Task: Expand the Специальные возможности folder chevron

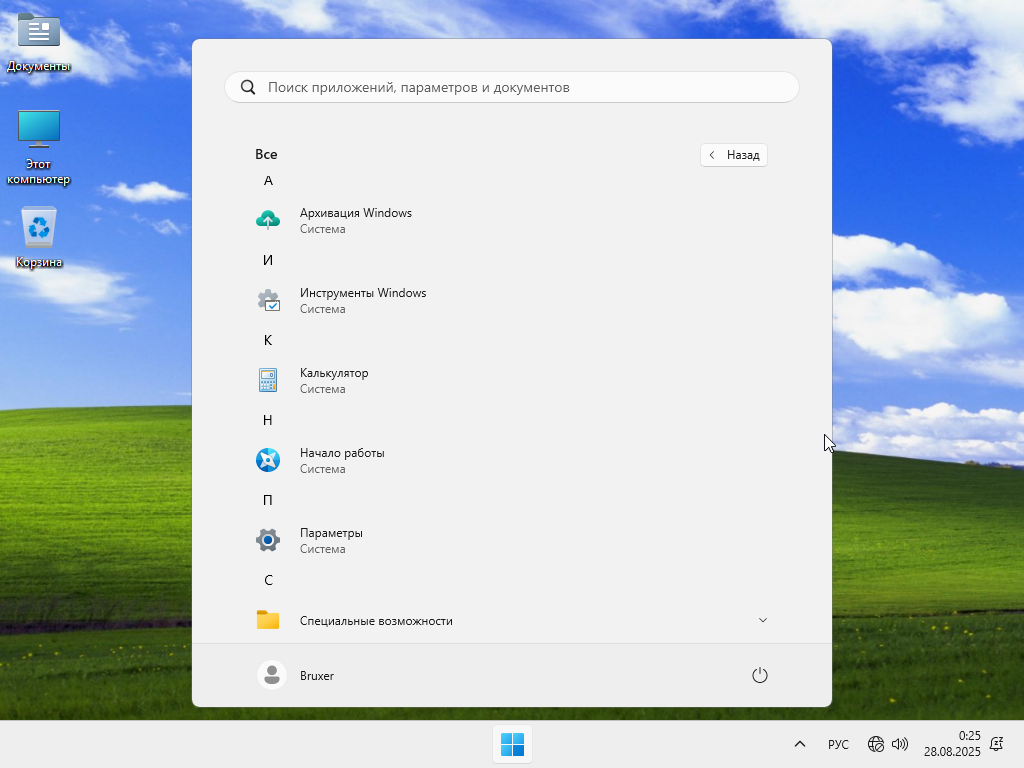Action: pyautogui.click(x=762, y=620)
